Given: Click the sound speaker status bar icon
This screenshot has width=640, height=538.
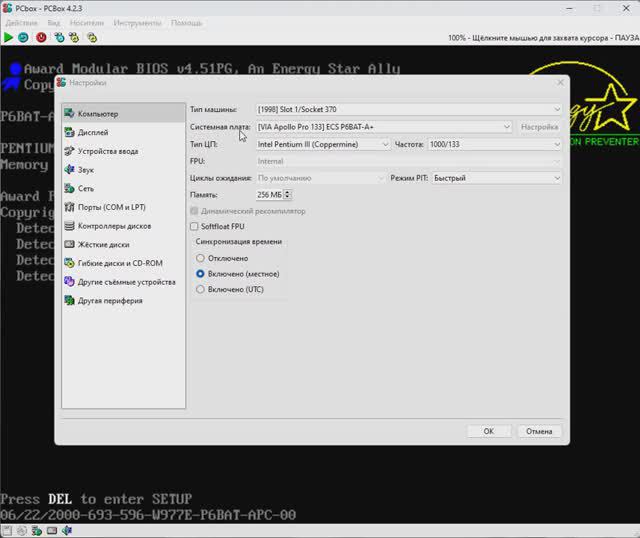Looking at the screenshot, I should coord(67,531).
